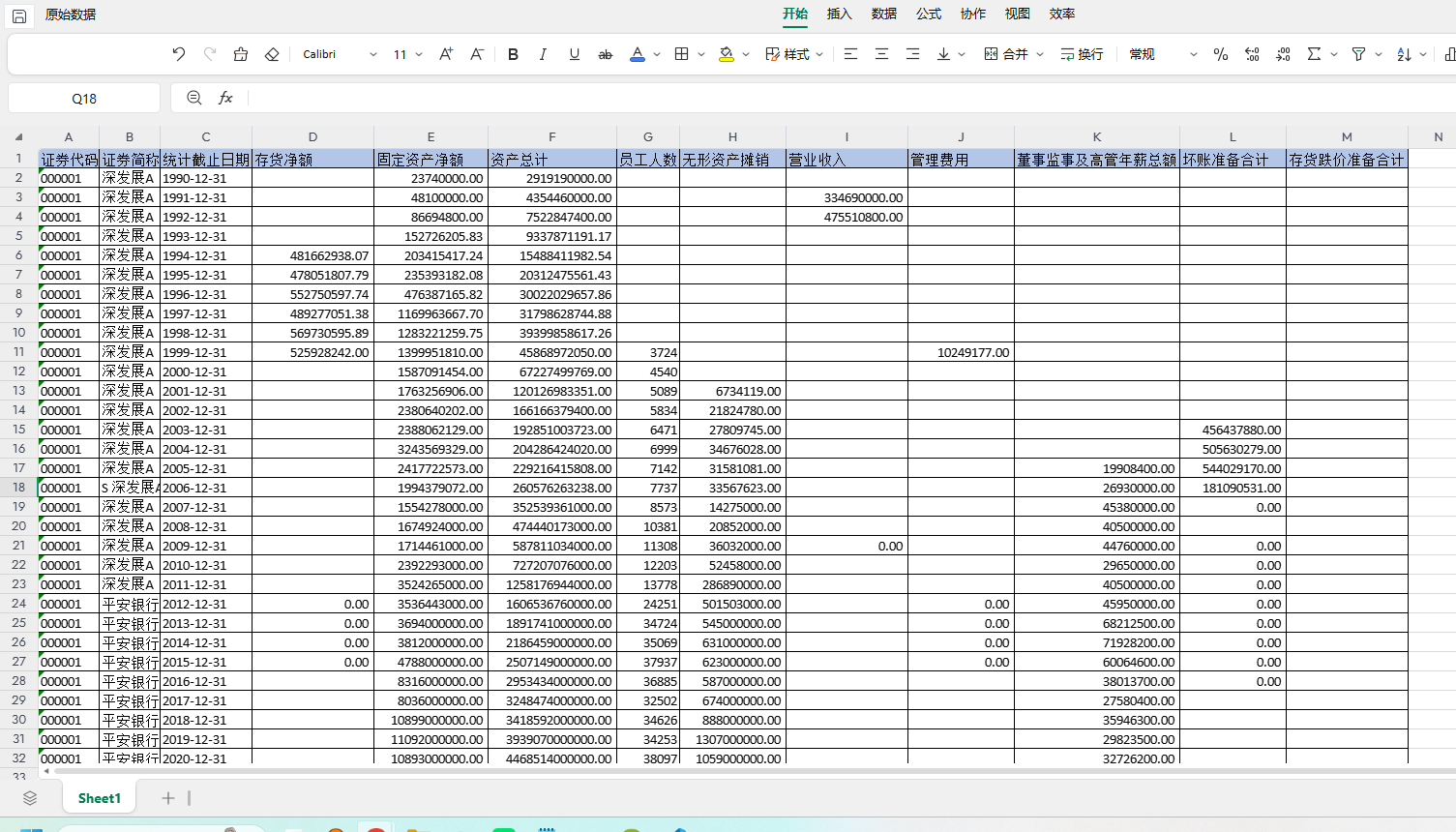The width and height of the screenshot is (1456, 832).
Task: Add a new sheet with plus button
Action: [168, 798]
